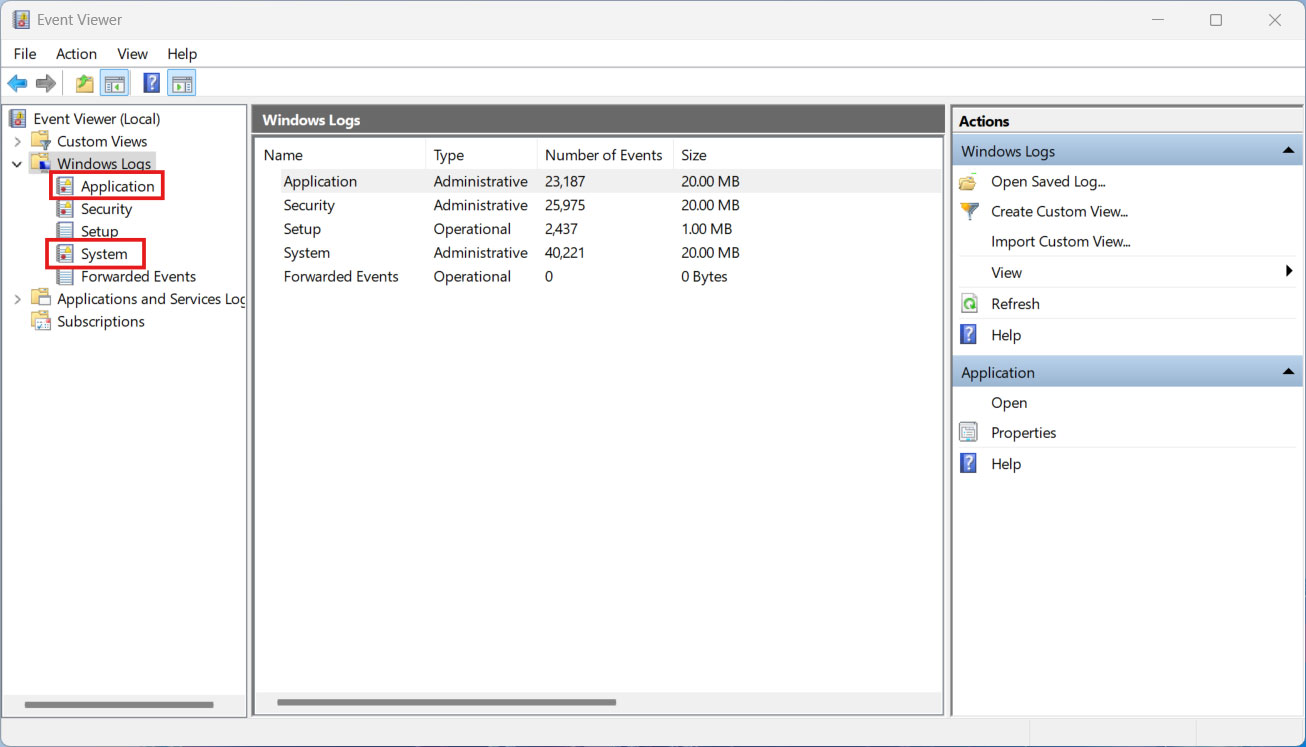Click the log list horizontal scrollbar
This screenshot has width=1306, height=747.
point(446,702)
